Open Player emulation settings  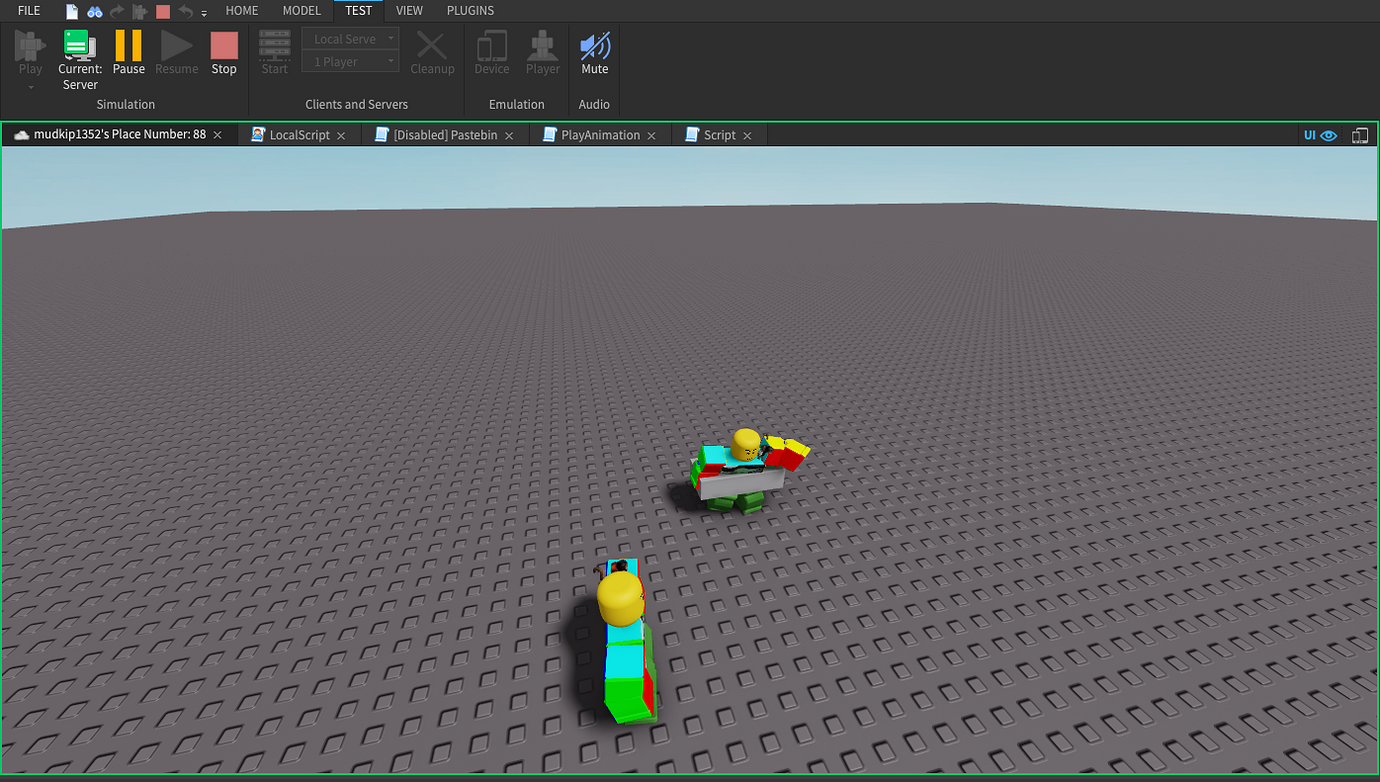[542, 52]
